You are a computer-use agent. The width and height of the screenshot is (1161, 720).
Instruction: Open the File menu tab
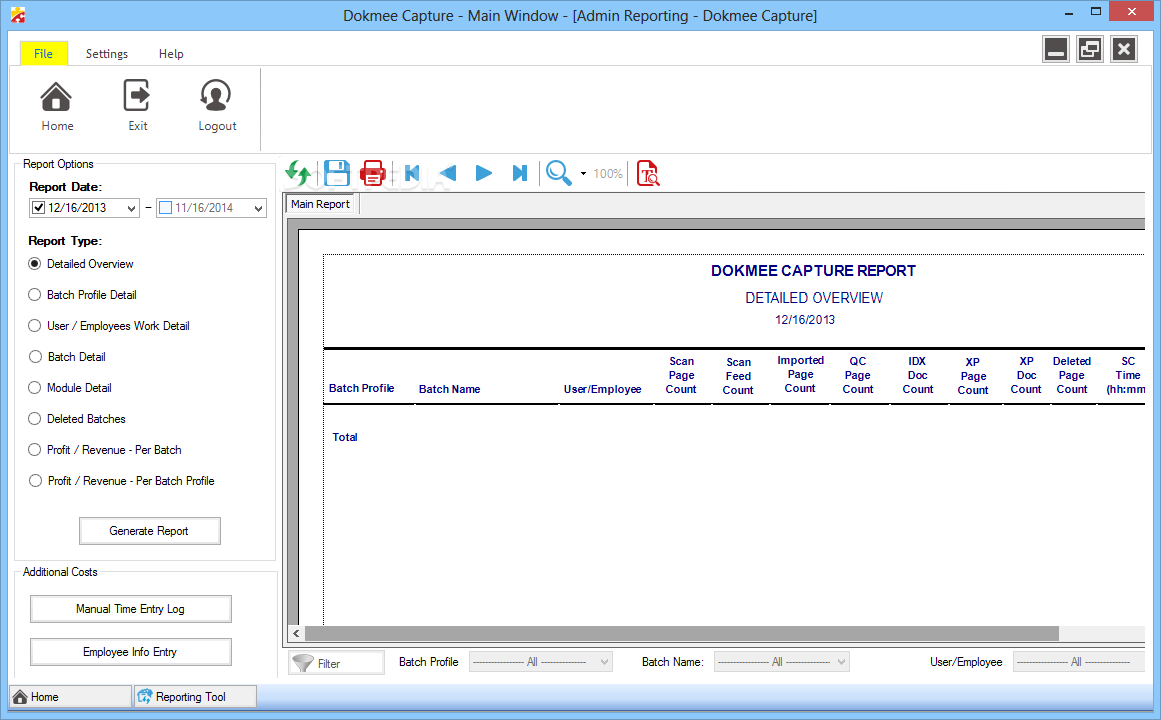click(x=44, y=53)
